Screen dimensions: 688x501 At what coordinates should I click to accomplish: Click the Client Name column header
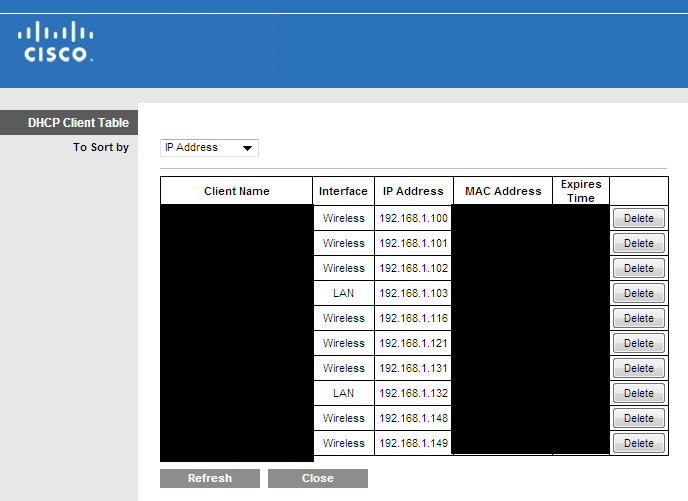[x=236, y=191]
